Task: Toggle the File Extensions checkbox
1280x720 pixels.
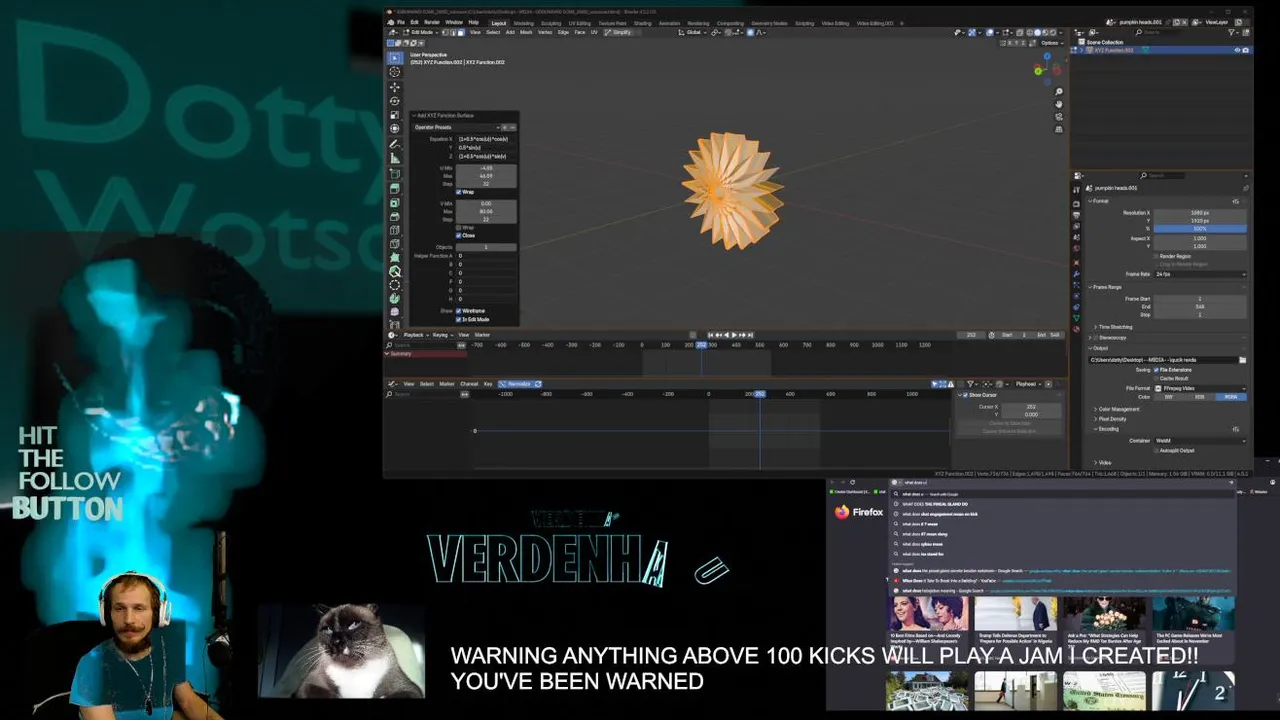Action: point(1156,370)
